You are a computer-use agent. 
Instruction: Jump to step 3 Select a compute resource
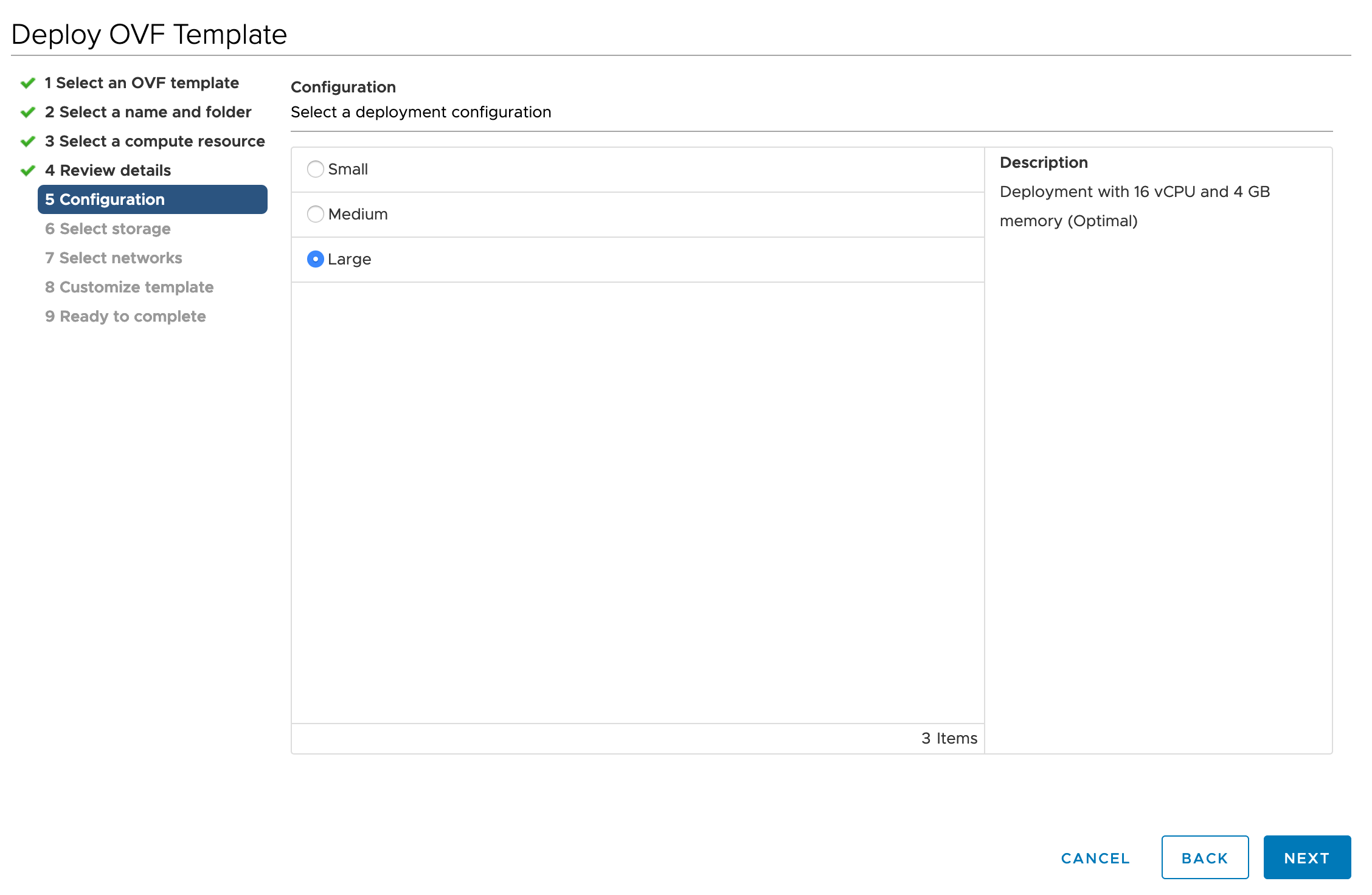[154, 141]
